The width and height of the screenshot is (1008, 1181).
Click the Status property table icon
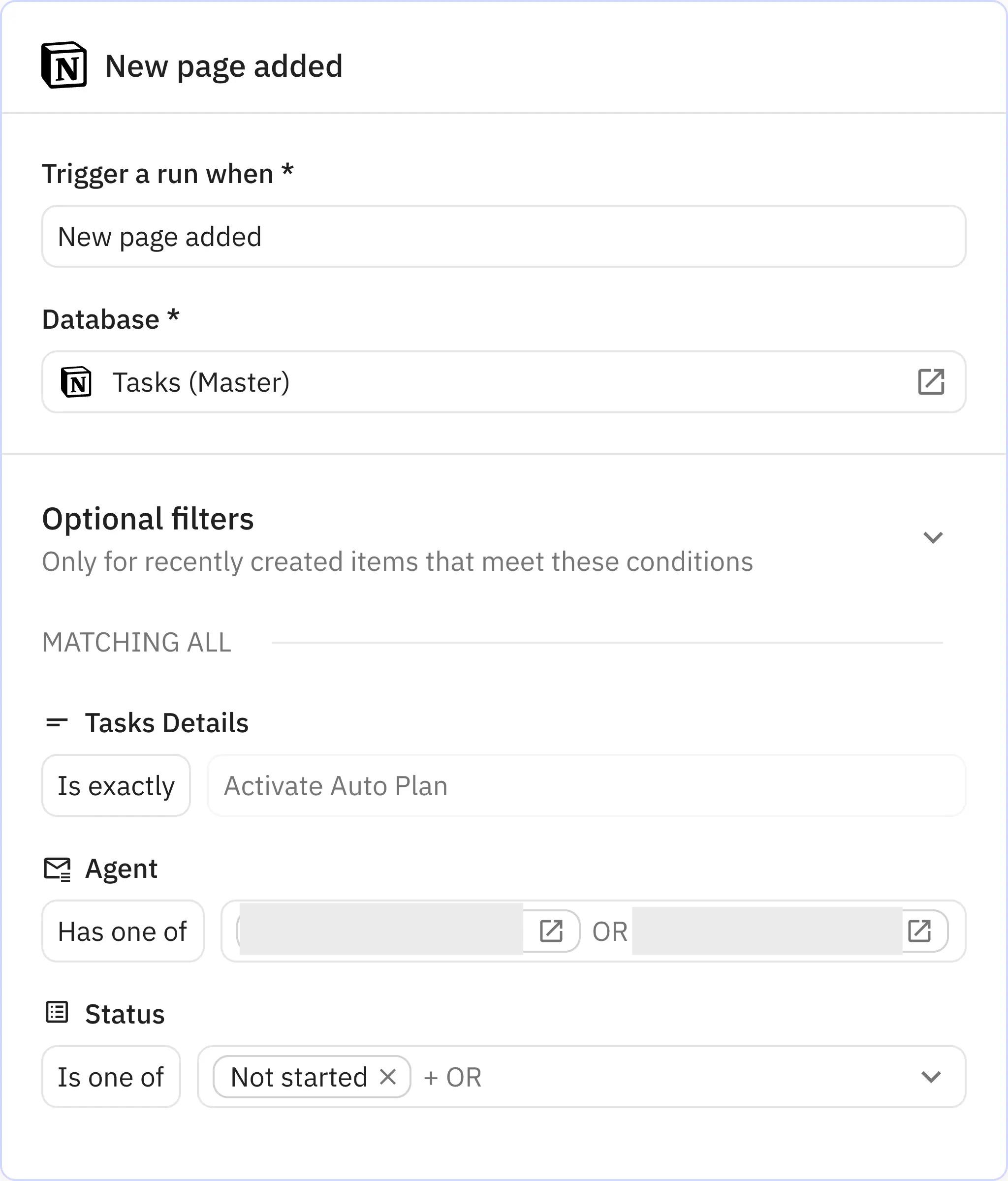point(56,1013)
